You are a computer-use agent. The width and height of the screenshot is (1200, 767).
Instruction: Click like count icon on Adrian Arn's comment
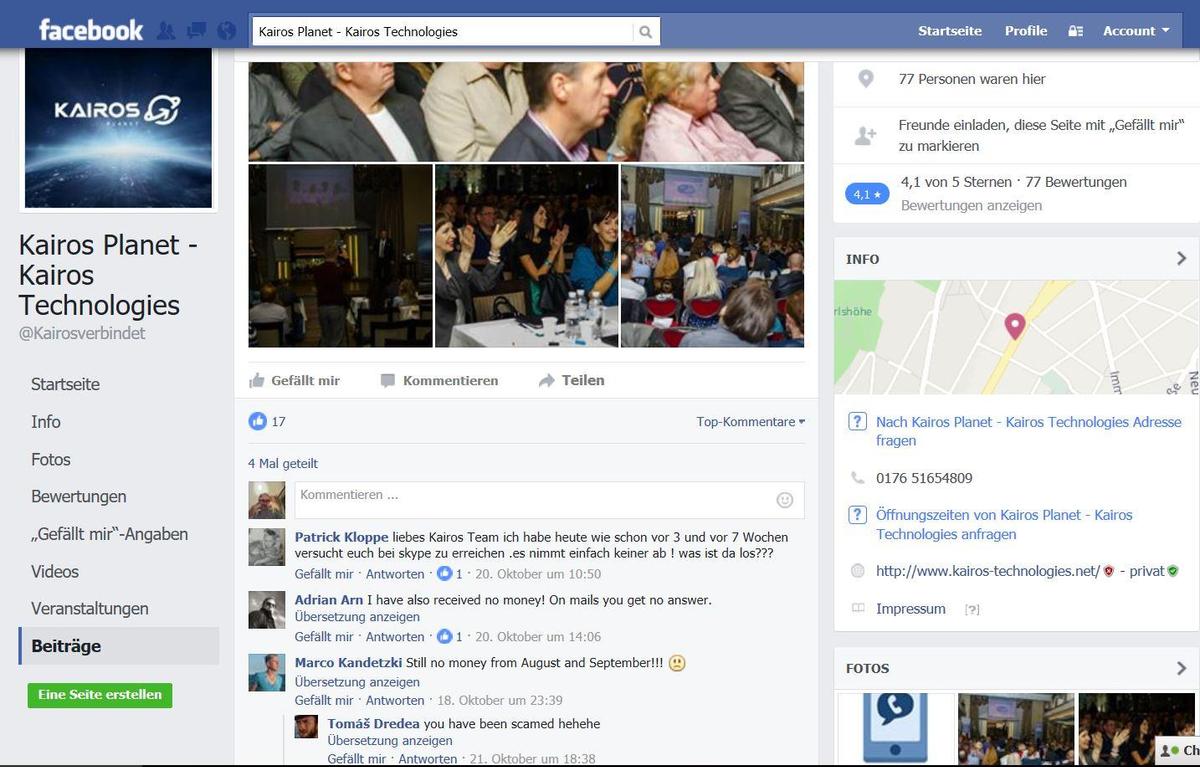(445, 636)
